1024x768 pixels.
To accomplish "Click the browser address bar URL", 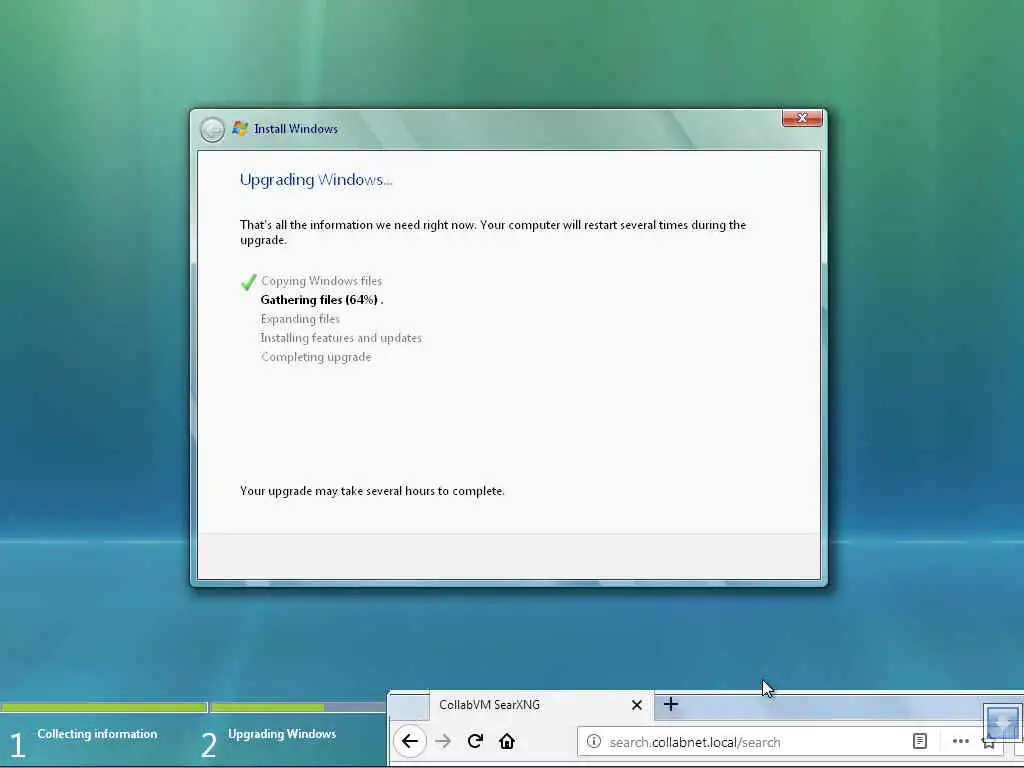I will (x=695, y=742).
